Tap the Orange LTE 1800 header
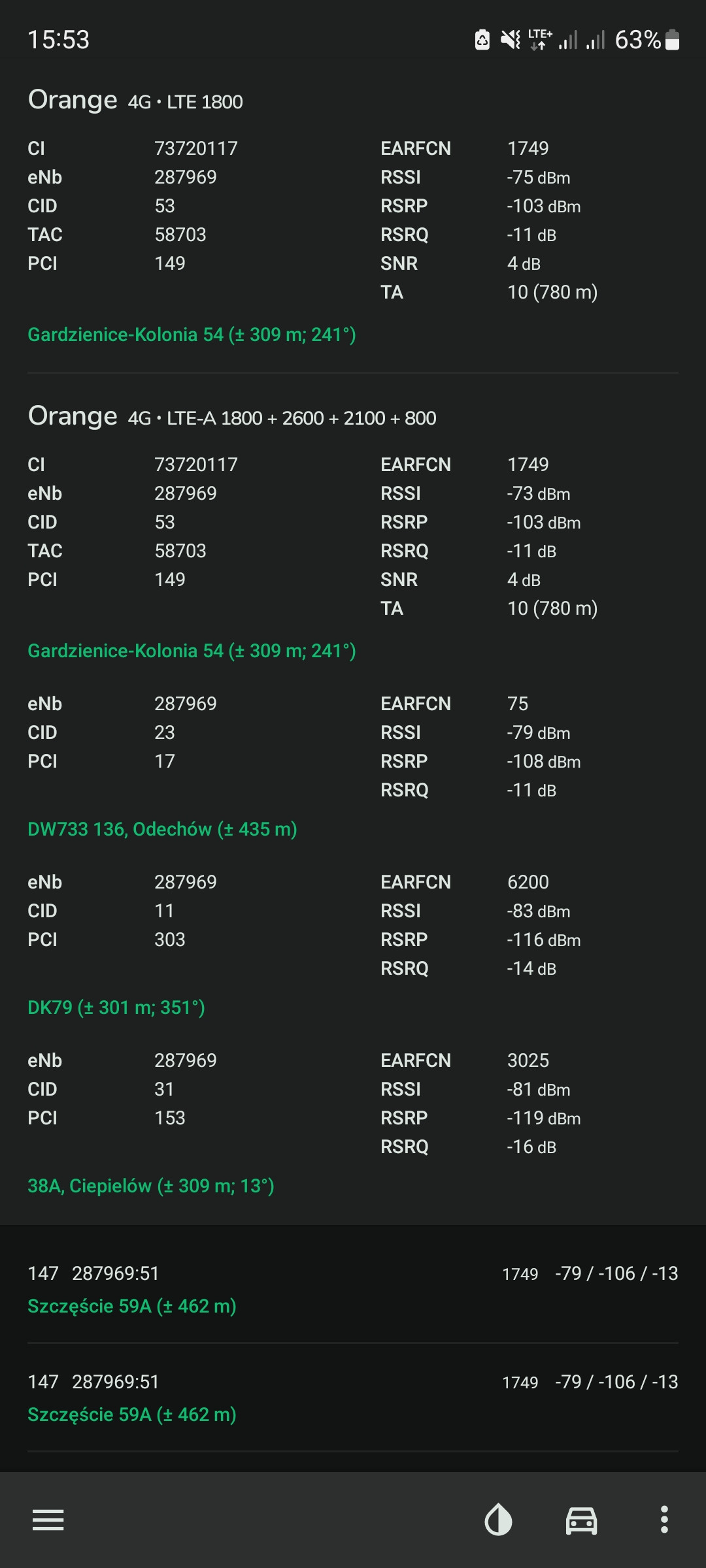 pos(135,101)
